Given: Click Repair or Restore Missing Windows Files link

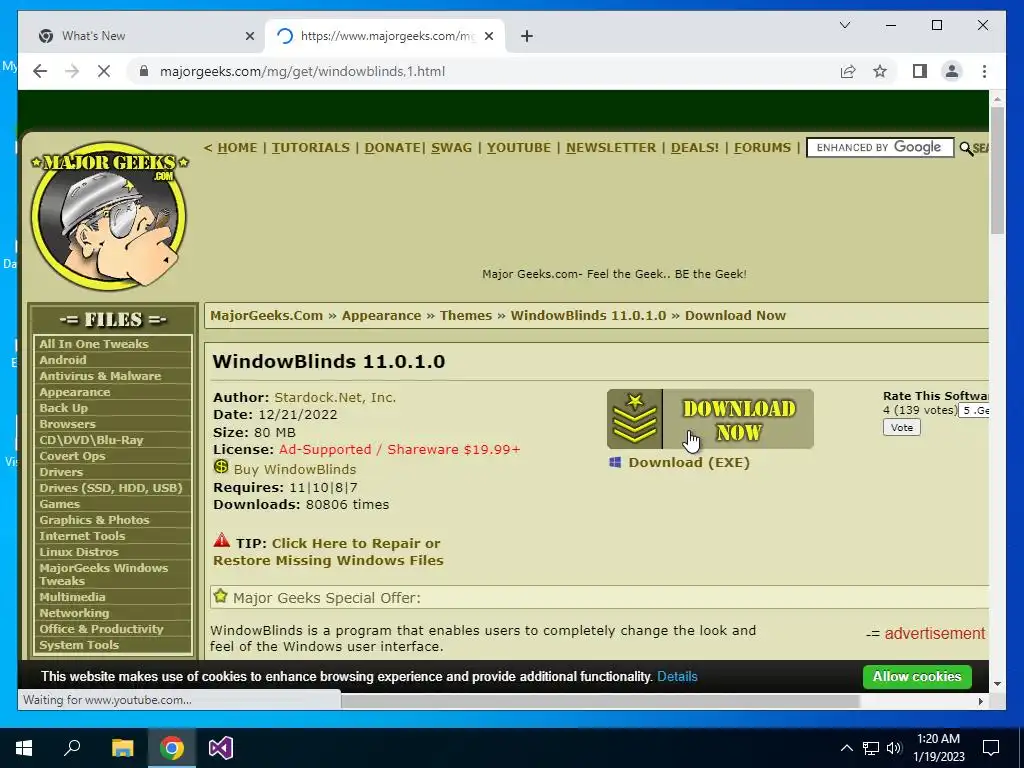Looking at the screenshot, I should click(x=328, y=552).
